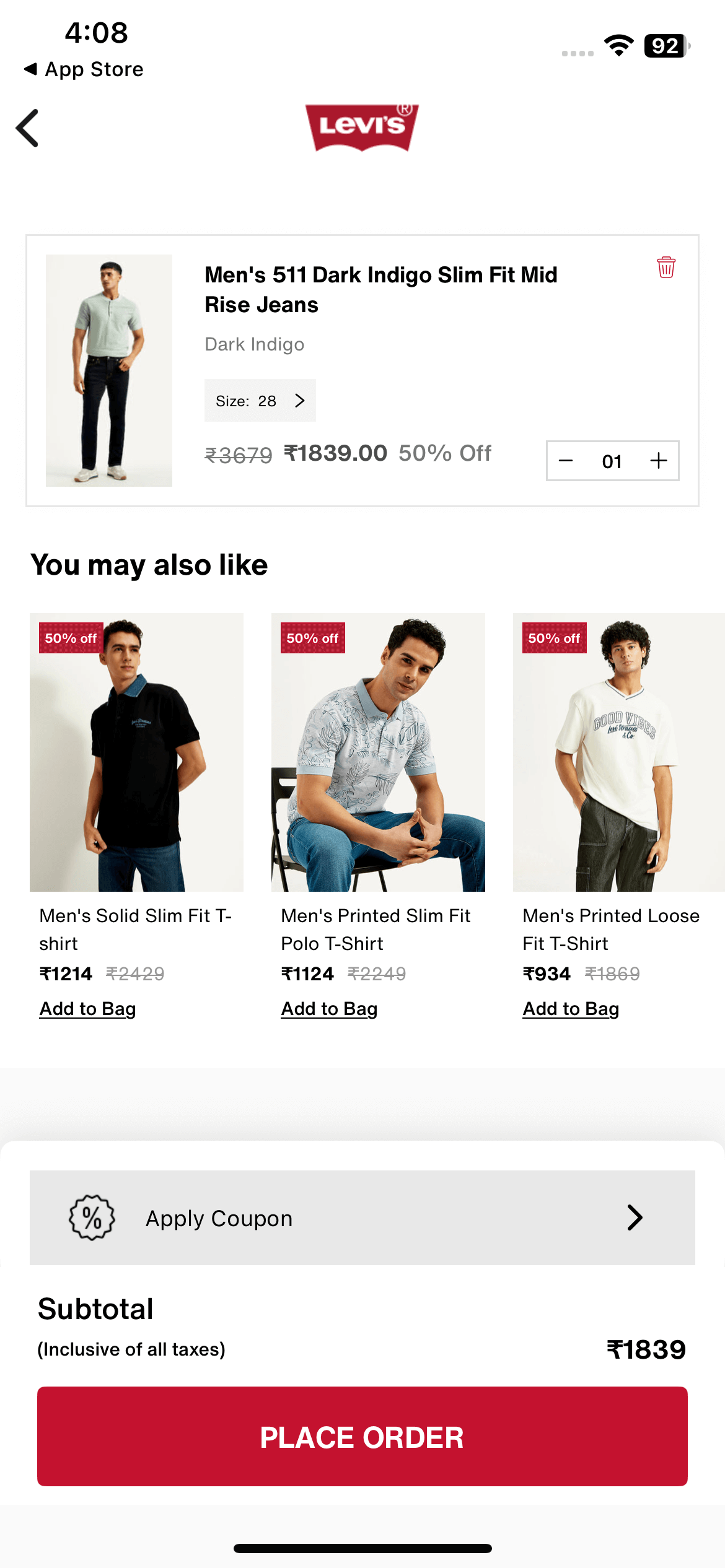Viewport: 725px width, 1568px height.
Task: Delete jeans using the trash icon
Action: 666,268
